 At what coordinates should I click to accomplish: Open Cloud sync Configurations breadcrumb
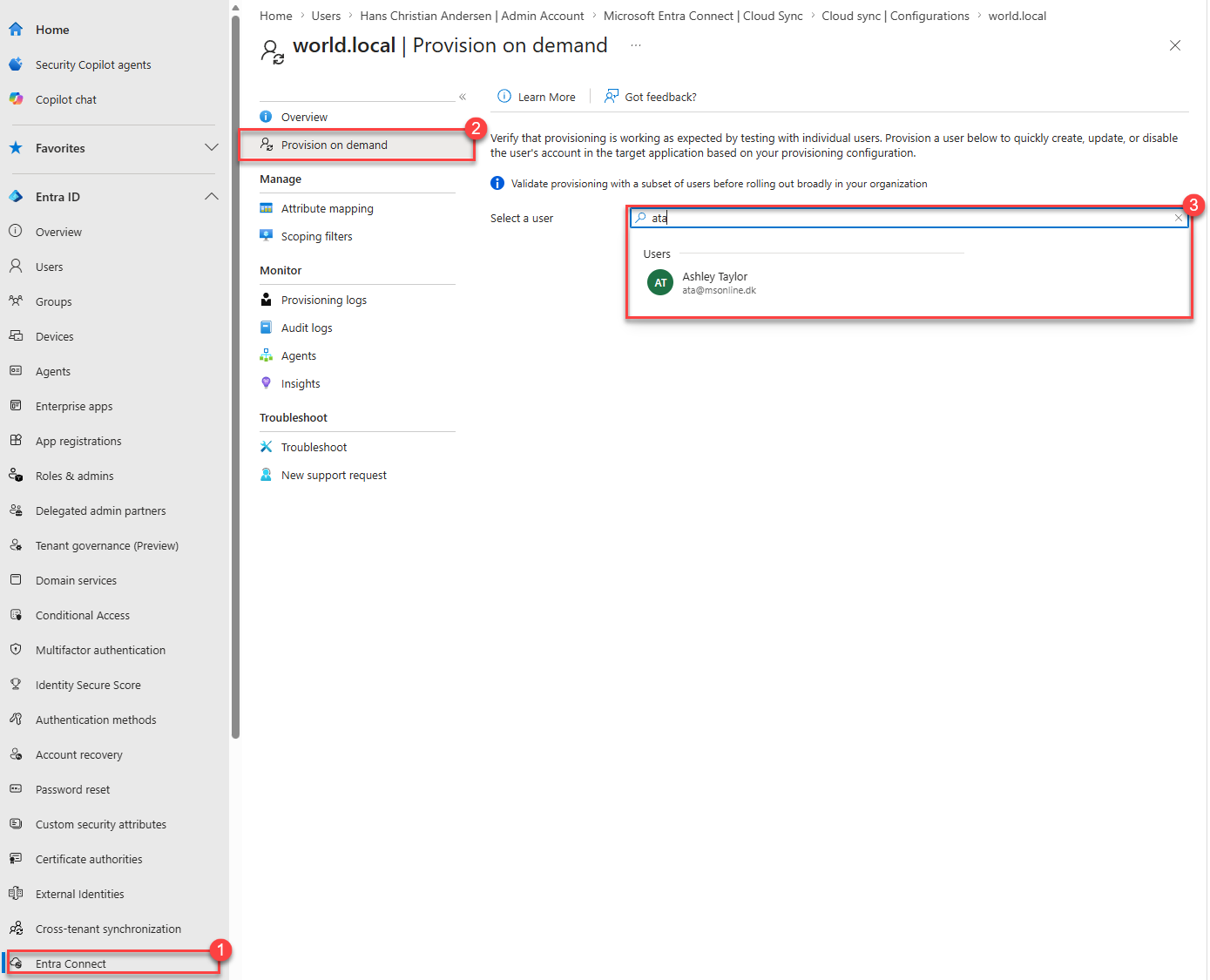[896, 16]
